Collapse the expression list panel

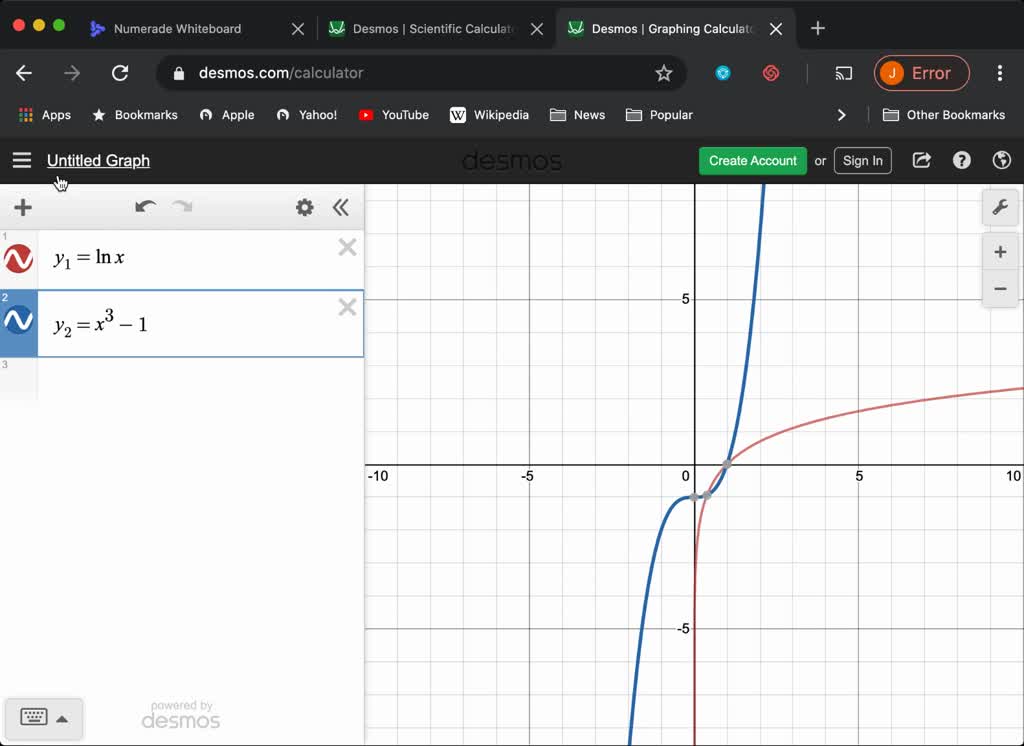coord(341,207)
